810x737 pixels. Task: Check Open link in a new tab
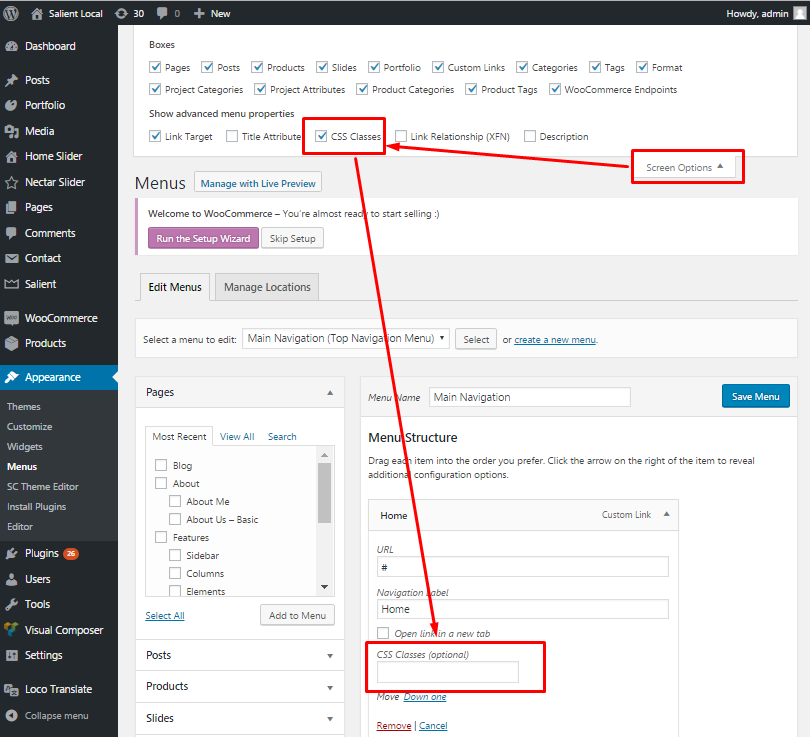[x=383, y=633]
